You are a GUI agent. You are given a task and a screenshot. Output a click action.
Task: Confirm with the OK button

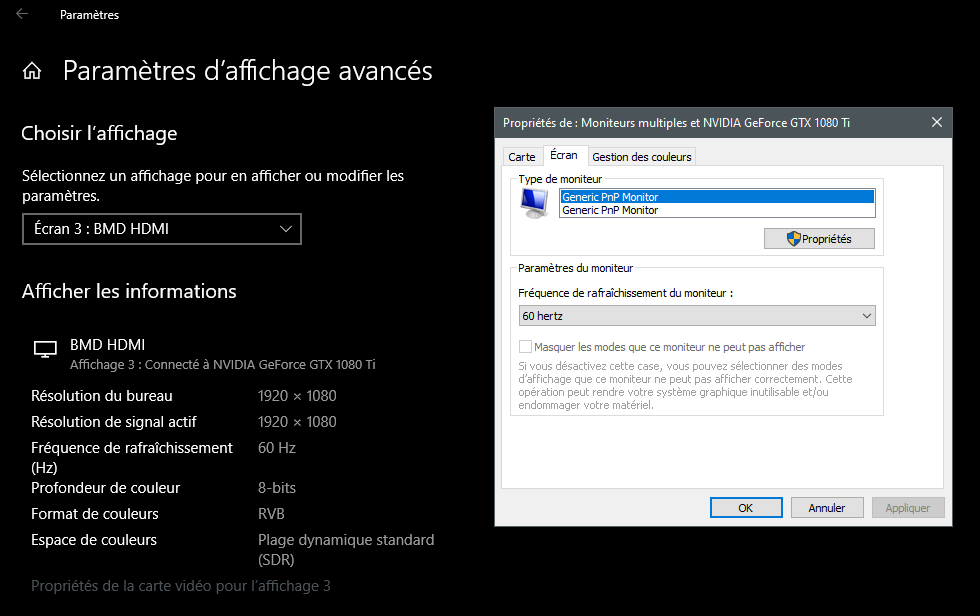click(x=746, y=508)
